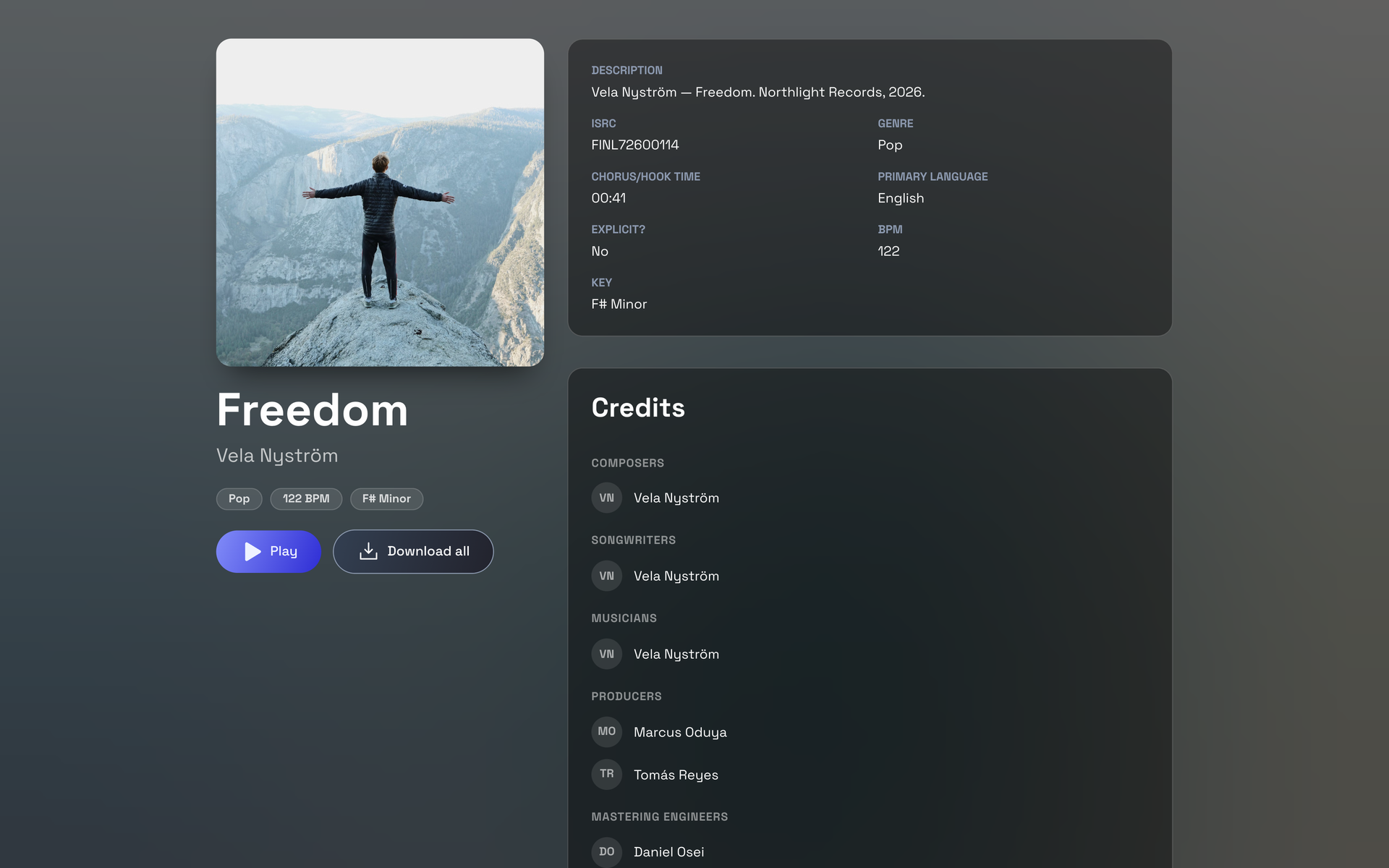Click the download arrow icon
This screenshot has width=1389, height=868.
point(368,551)
